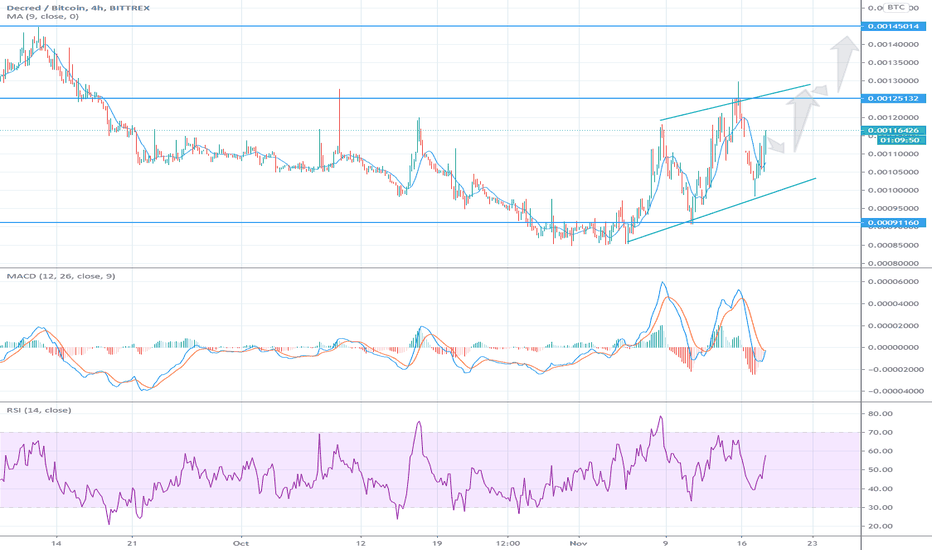932x550 pixels.
Task: Open the MA (9, close, 0) indicator legend
Action: (x=42, y=17)
